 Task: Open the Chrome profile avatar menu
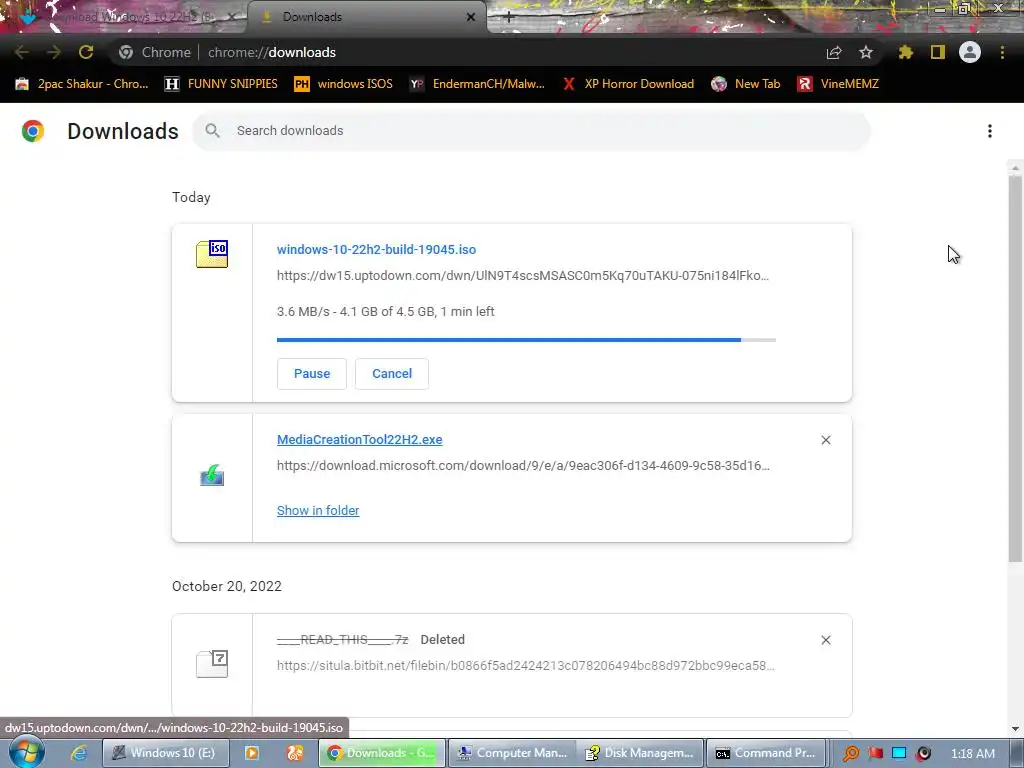tap(970, 52)
